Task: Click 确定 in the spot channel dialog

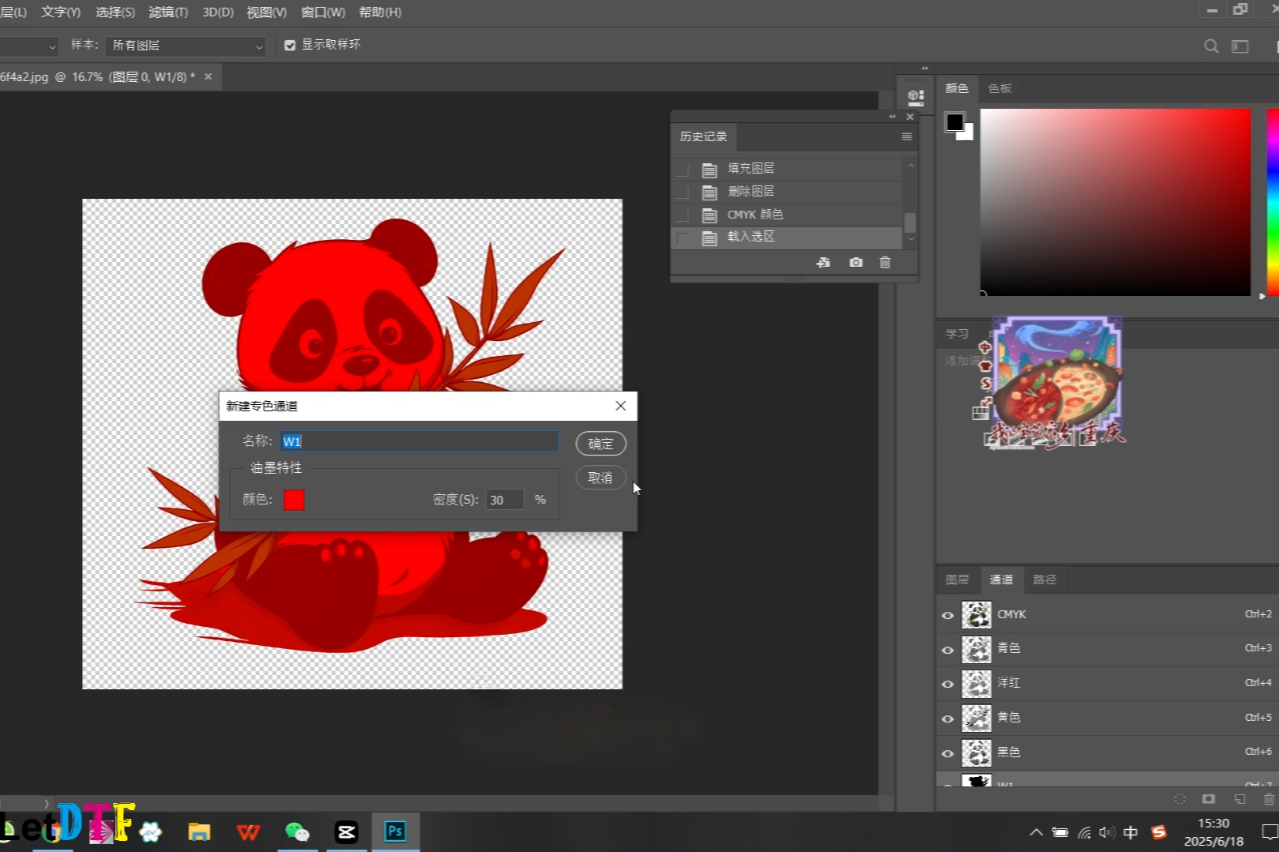Action: pos(600,443)
